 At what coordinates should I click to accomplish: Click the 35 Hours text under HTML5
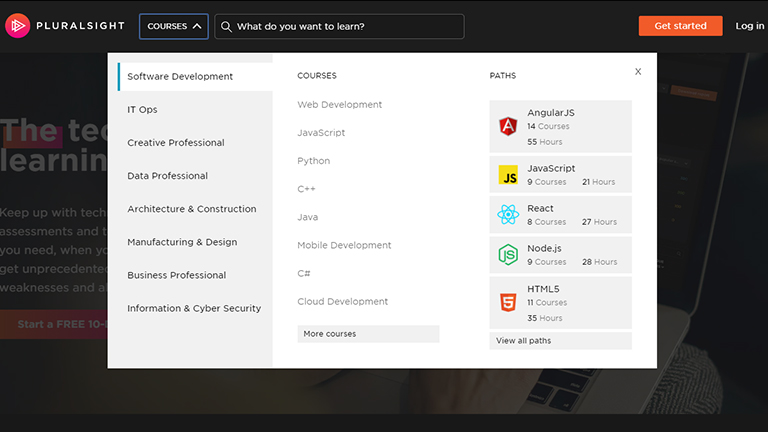pos(545,318)
